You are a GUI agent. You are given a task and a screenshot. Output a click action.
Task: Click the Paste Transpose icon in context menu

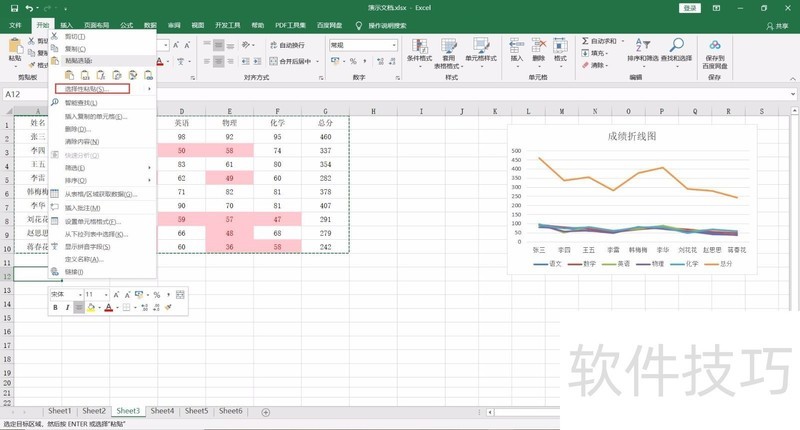click(x=117, y=75)
